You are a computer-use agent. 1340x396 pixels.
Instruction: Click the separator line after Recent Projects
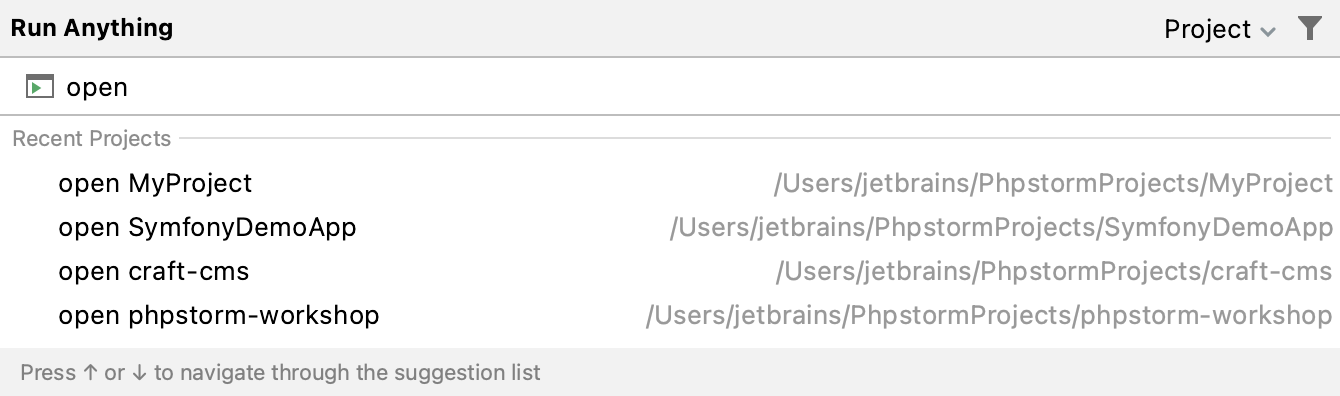[x=755, y=139]
